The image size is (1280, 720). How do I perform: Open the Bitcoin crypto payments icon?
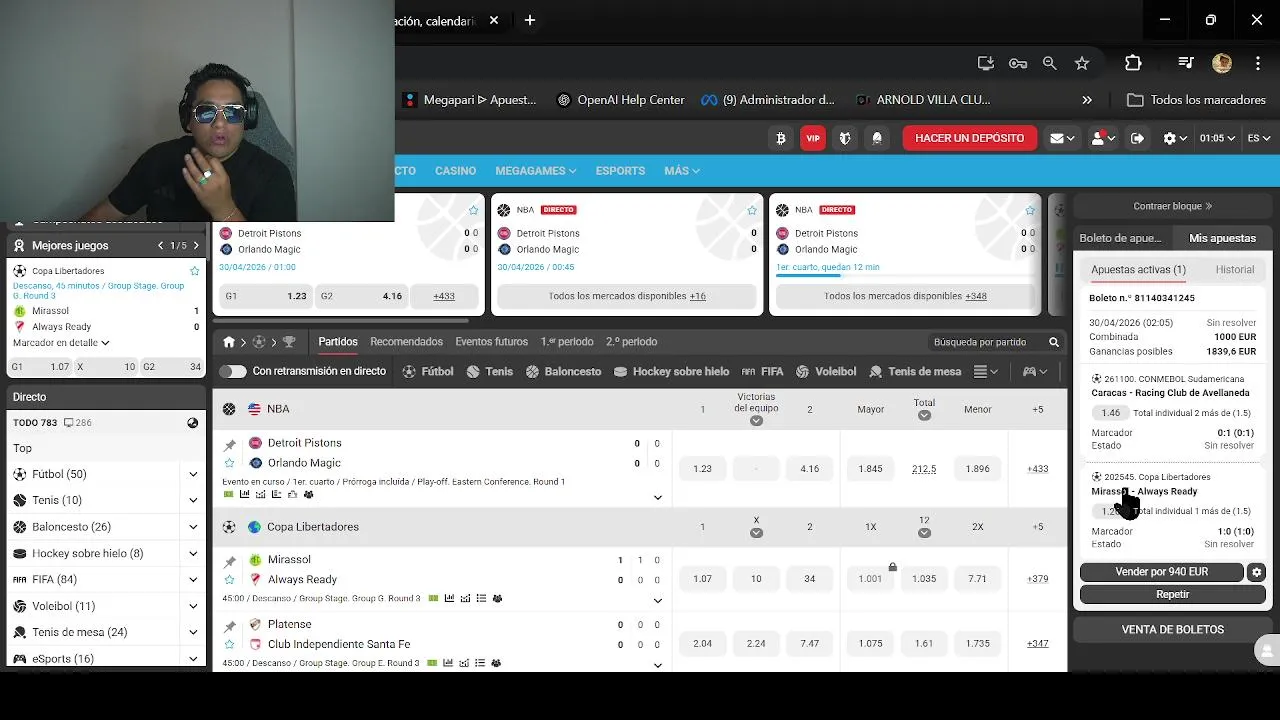780,138
